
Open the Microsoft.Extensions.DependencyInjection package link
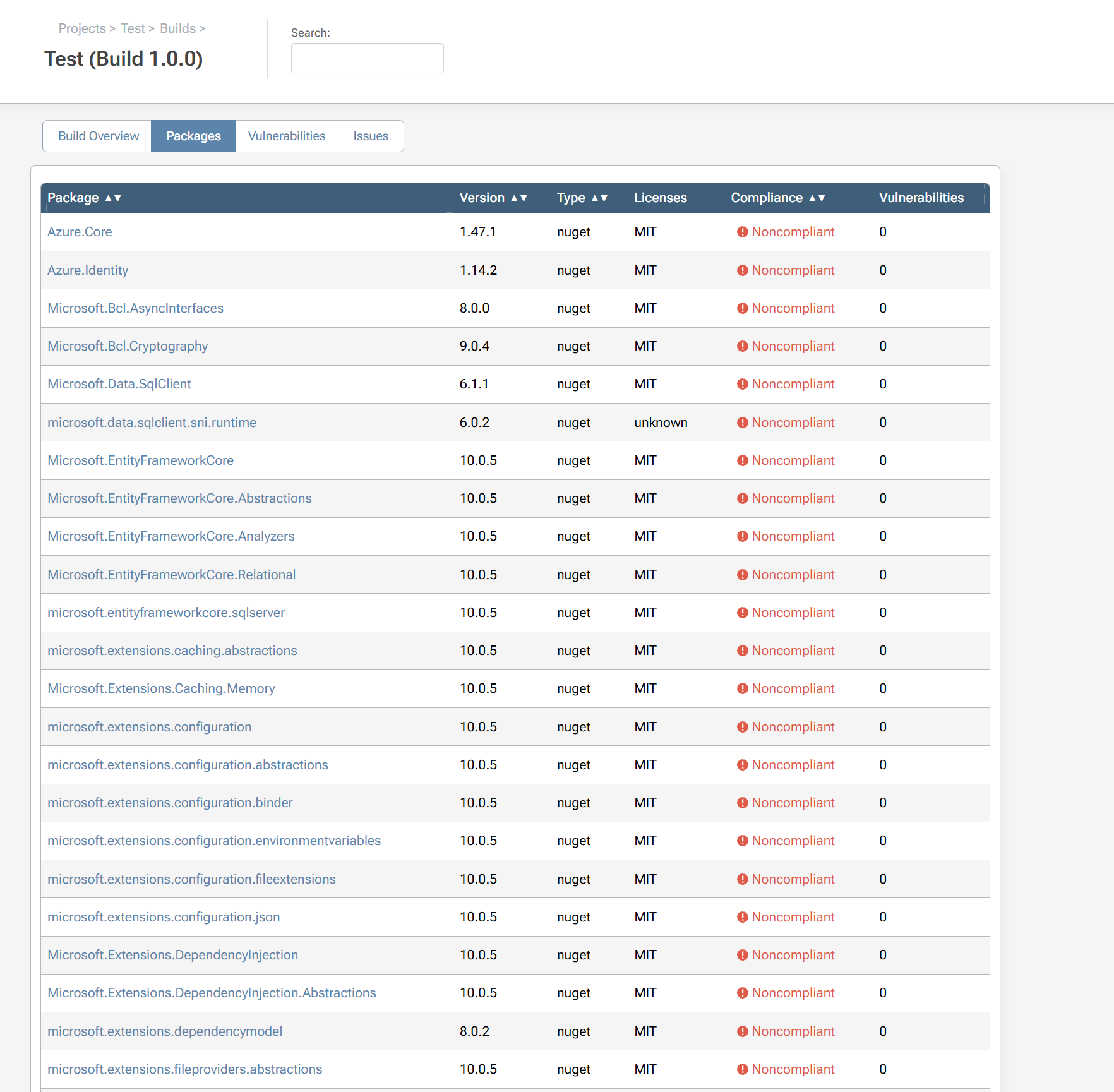173,955
